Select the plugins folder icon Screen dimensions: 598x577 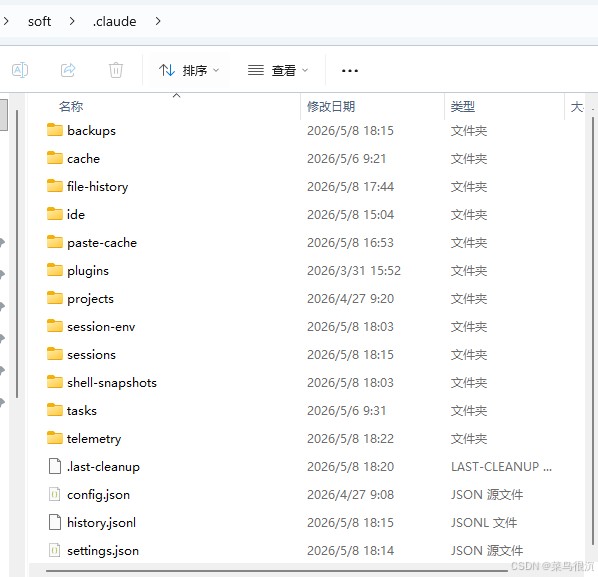click(x=55, y=270)
